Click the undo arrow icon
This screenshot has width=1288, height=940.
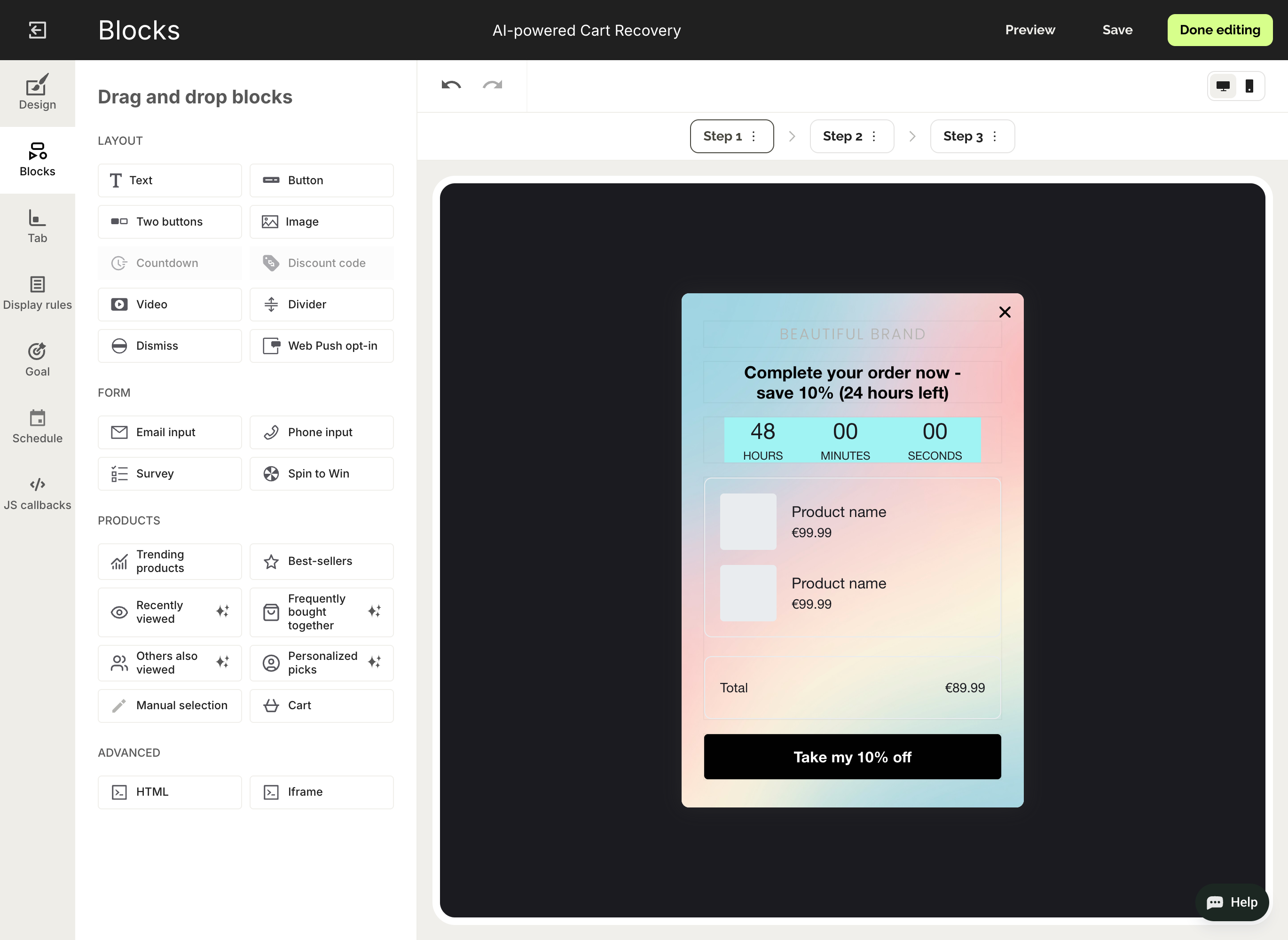(x=451, y=86)
